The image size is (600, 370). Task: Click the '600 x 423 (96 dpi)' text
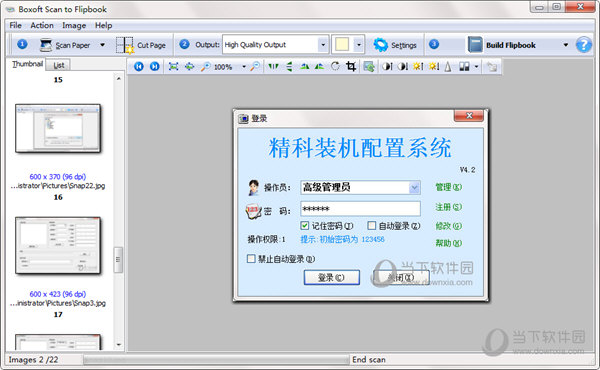58,294
